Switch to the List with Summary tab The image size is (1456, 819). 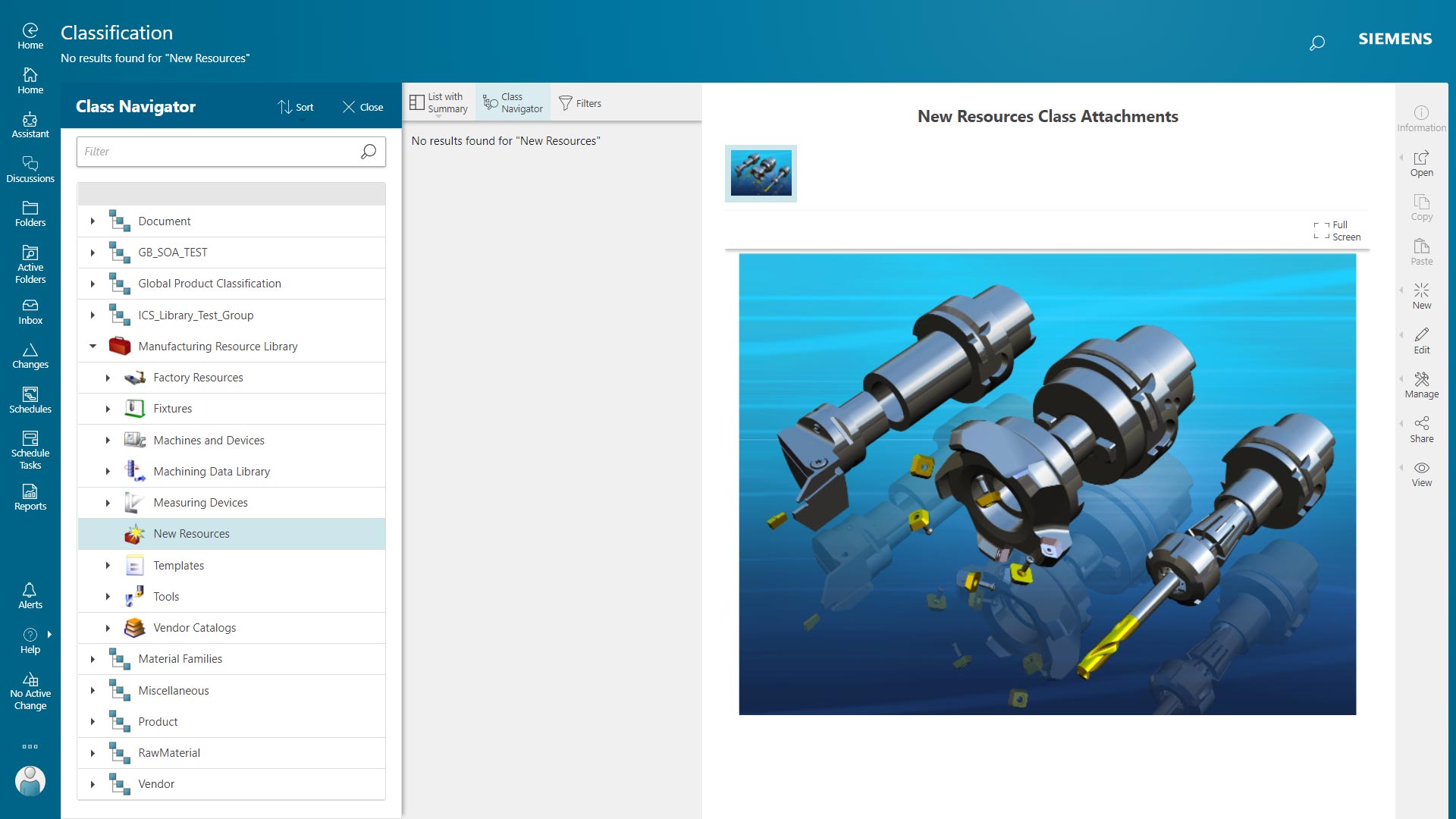440,102
